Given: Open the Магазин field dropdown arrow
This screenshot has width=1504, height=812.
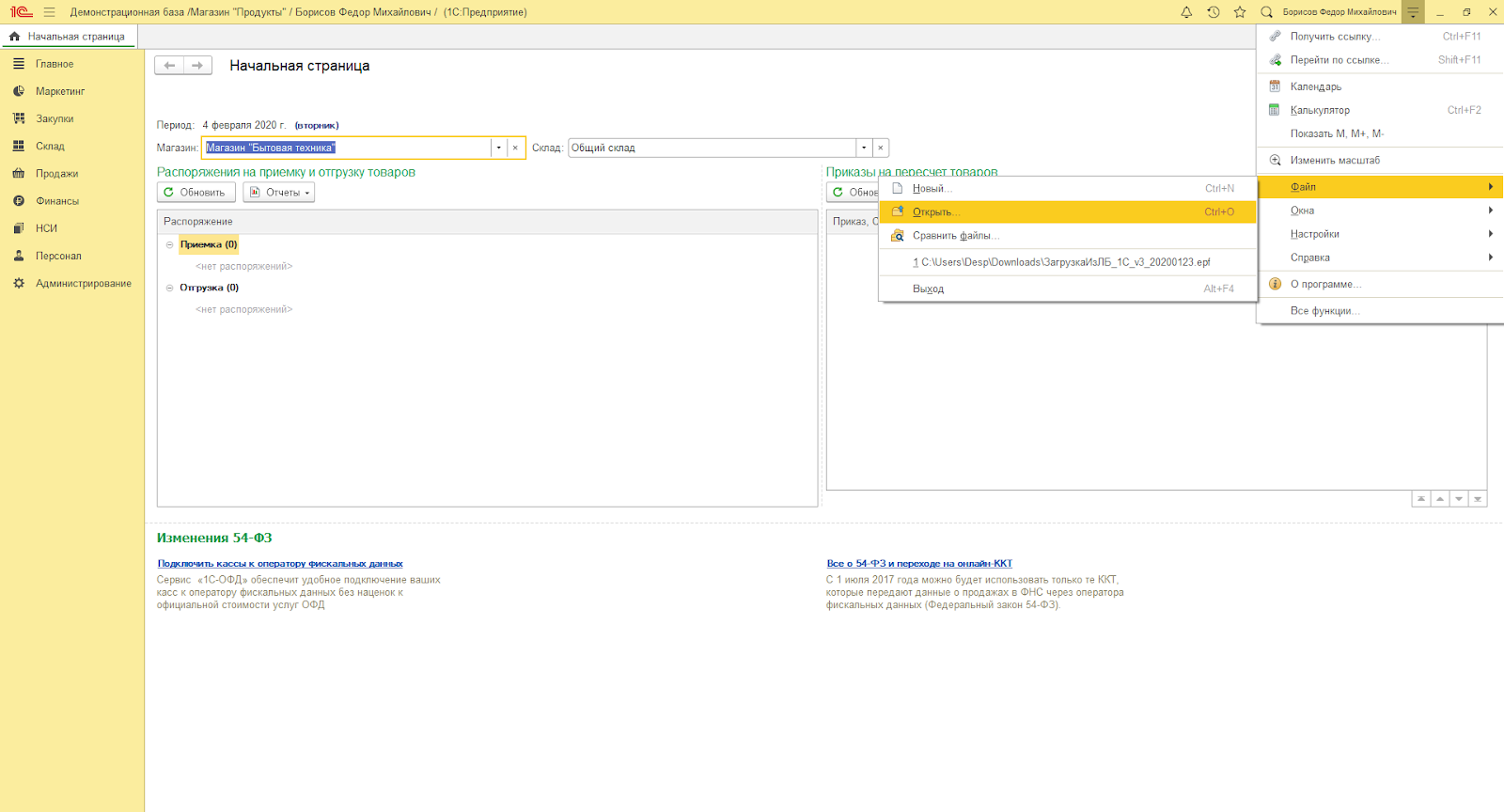Looking at the screenshot, I should 498,148.
